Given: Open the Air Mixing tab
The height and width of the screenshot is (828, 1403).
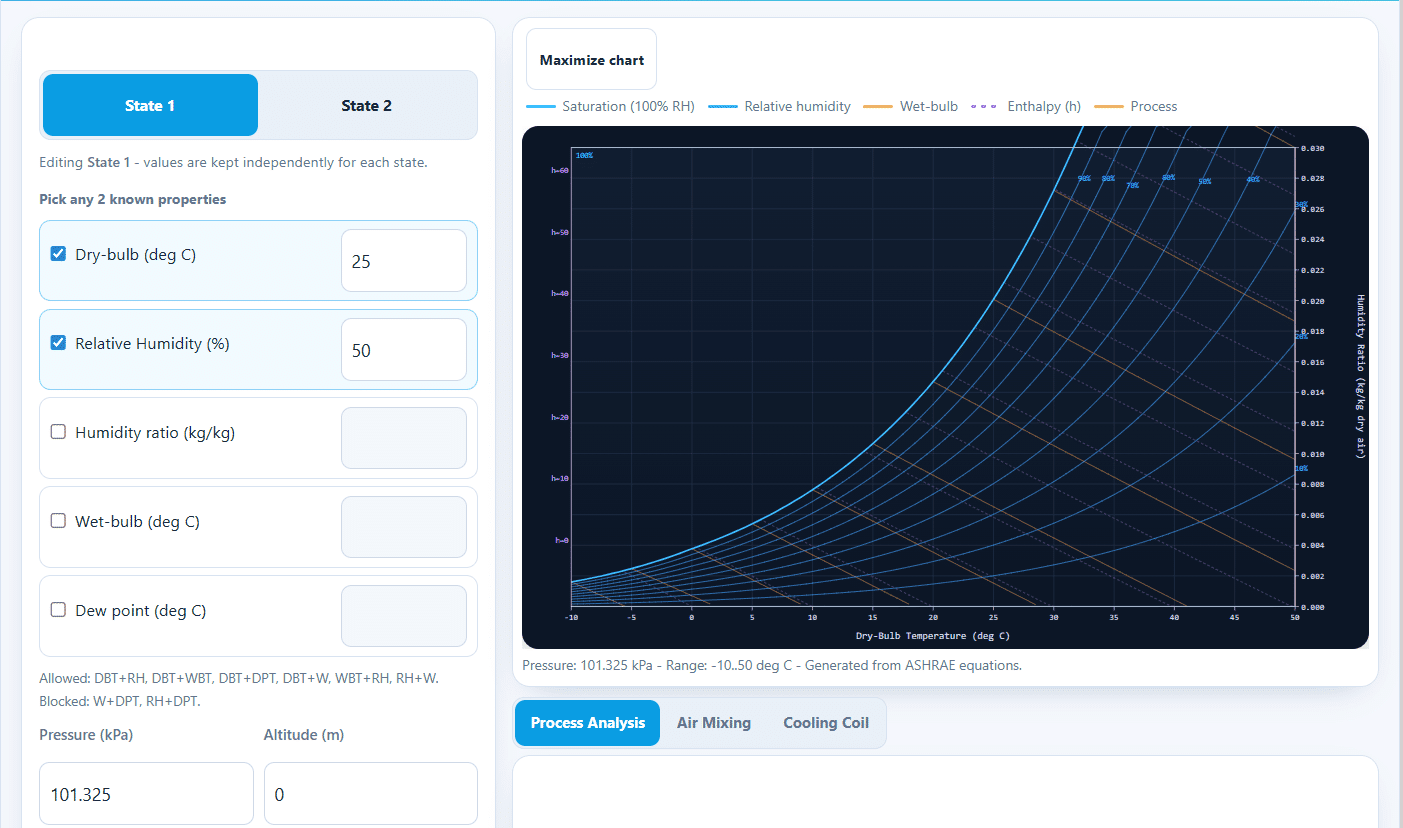Looking at the screenshot, I should [714, 723].
